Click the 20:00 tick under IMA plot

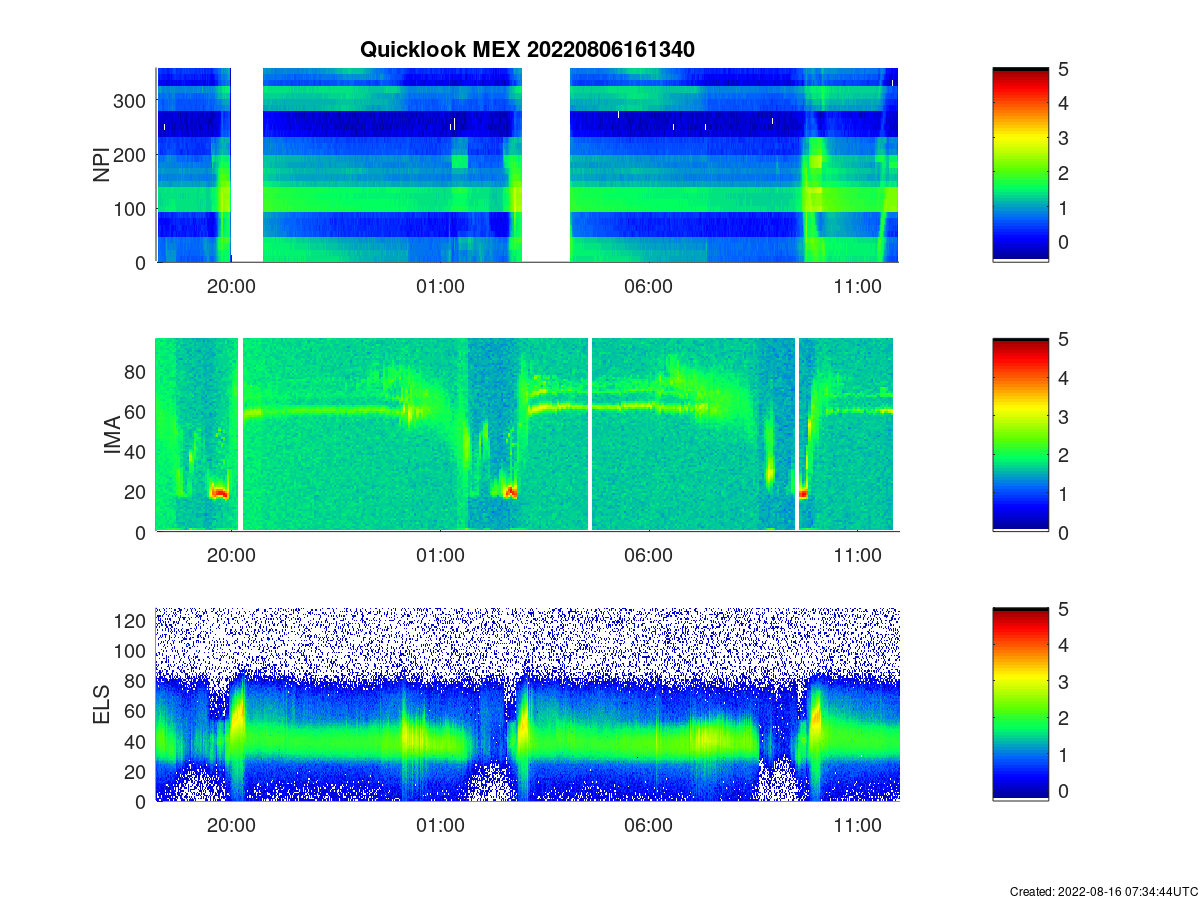coord(231,556)
